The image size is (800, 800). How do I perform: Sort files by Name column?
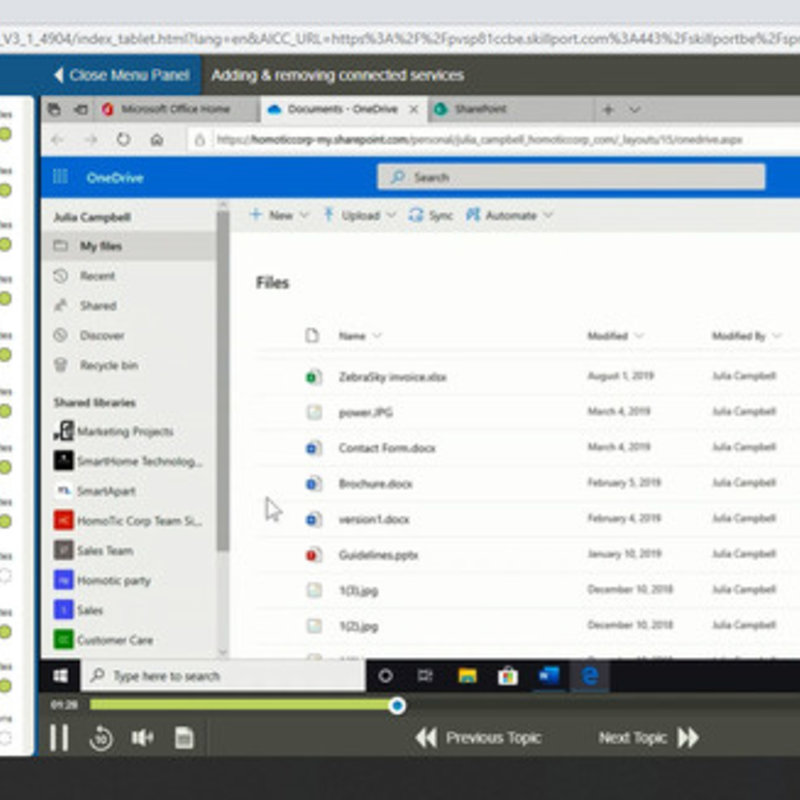click(359, 336)
